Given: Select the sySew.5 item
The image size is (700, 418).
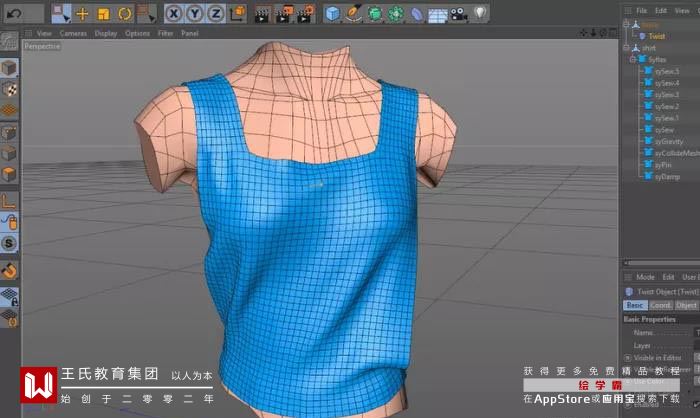Looking at the screenshot, I should point(667,71).
